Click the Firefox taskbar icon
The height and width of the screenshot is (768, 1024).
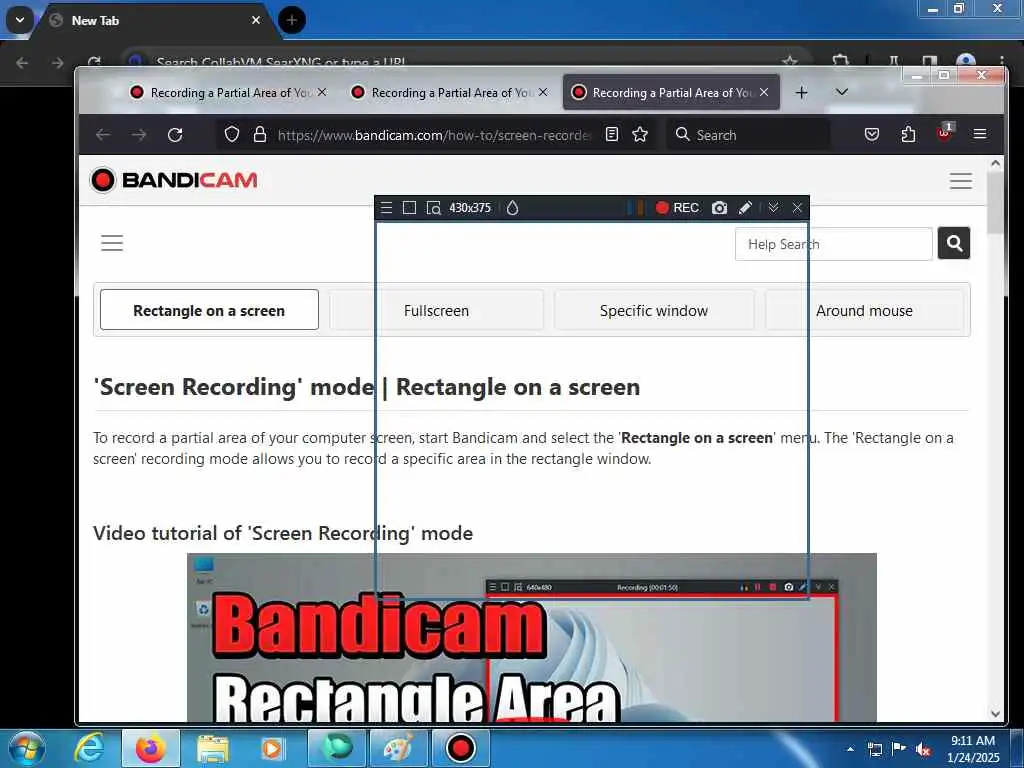[151, 748]
